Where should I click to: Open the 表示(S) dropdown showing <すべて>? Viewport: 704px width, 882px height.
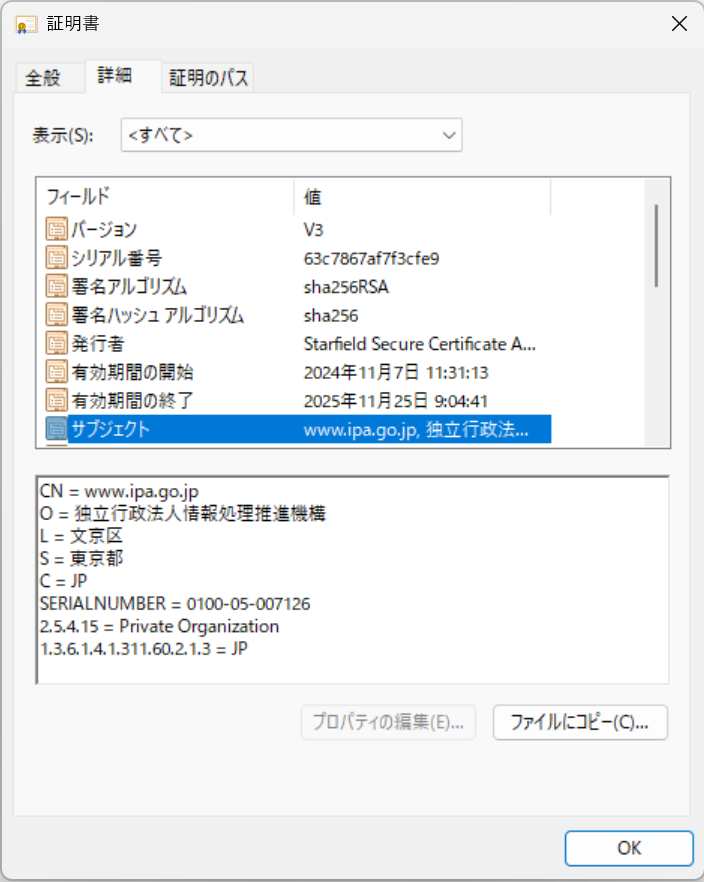(x=291, y=135)
